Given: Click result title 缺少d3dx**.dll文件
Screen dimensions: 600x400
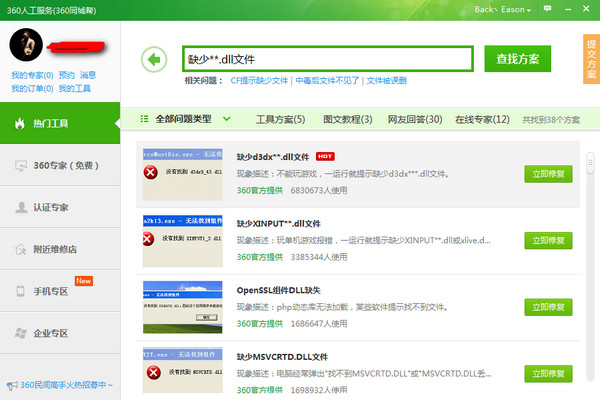Looking at the screenshot, I should [x=273, y=157].
